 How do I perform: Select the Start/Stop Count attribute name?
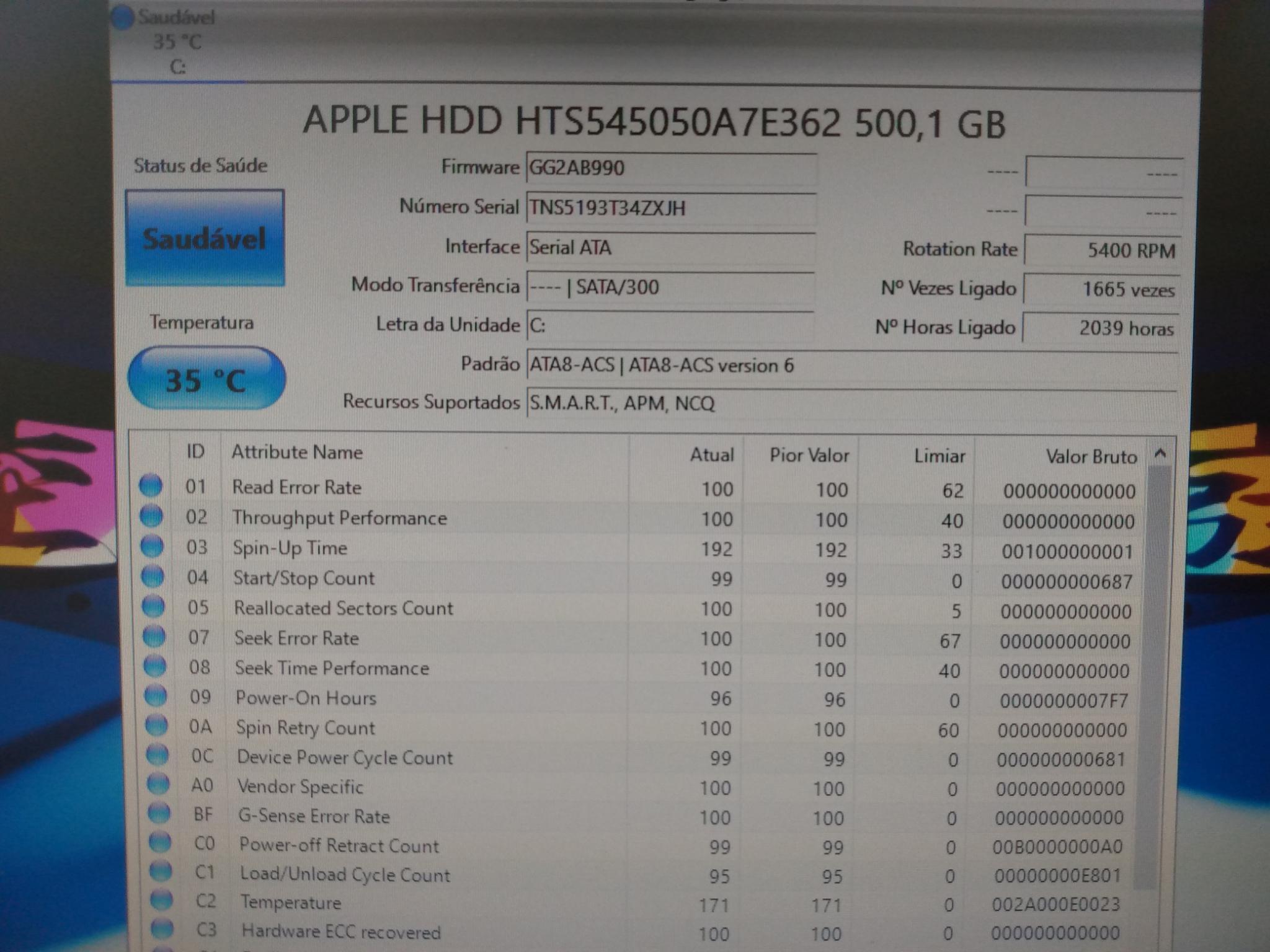[x=304, y=578]
